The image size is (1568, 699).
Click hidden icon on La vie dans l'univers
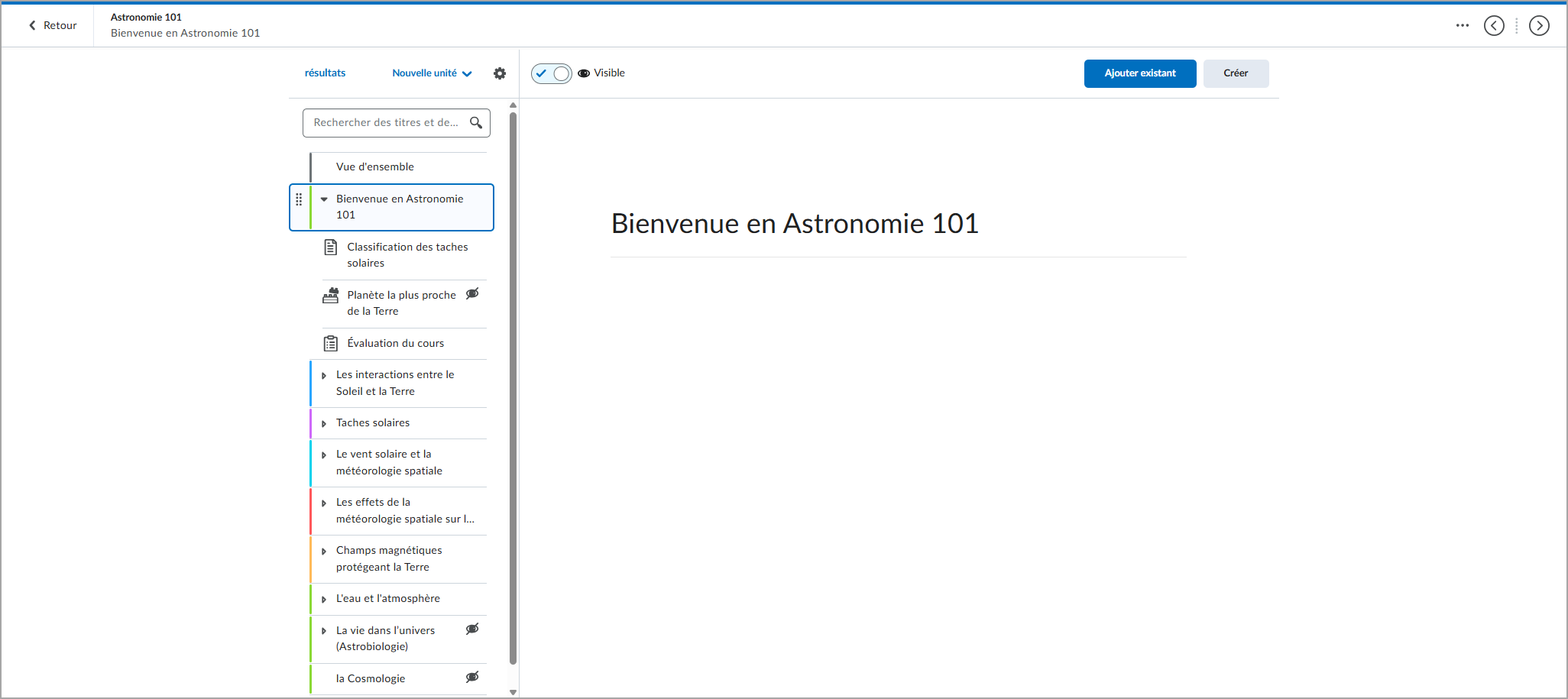(473, 629)
